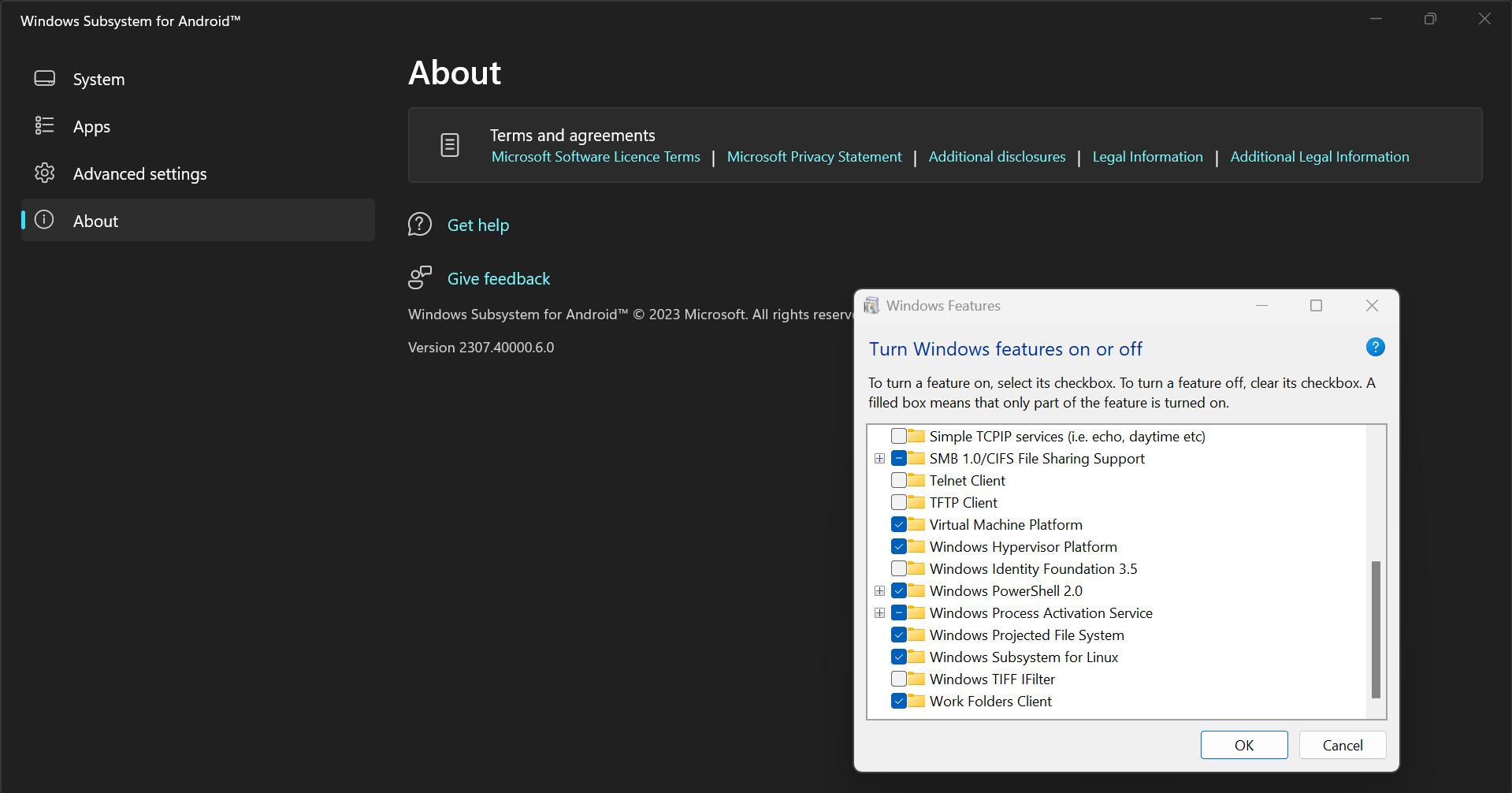Expand SMB 1.0/CIFS File Sharing Support
1512x793 pixels.
pos(880,458)
